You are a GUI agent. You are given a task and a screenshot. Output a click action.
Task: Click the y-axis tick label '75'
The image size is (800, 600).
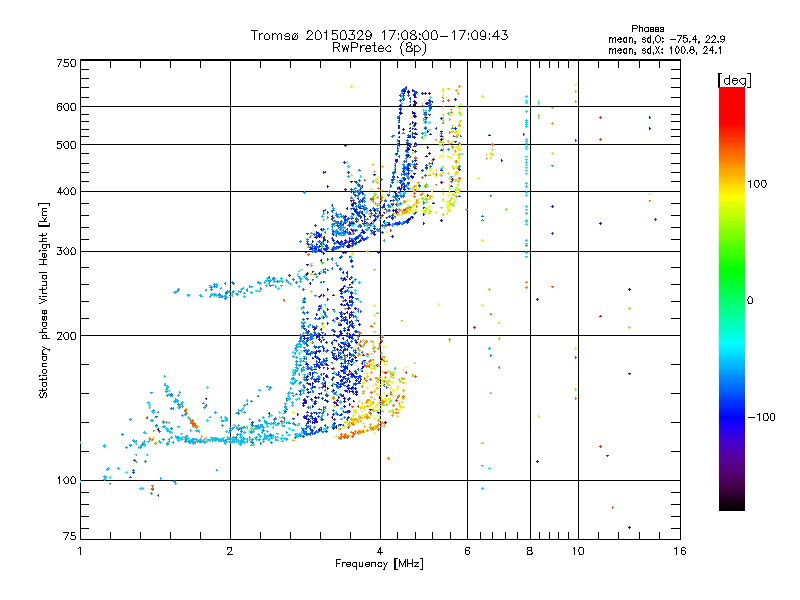pyautogui.click(x=70, y=536)
